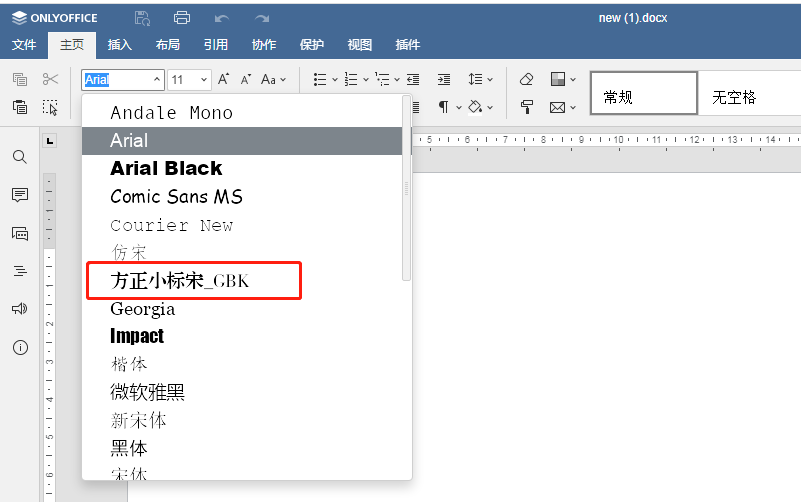Click the line spacing icon
Image resolution: width=801 pixels, height=502 pixels.
476,79
